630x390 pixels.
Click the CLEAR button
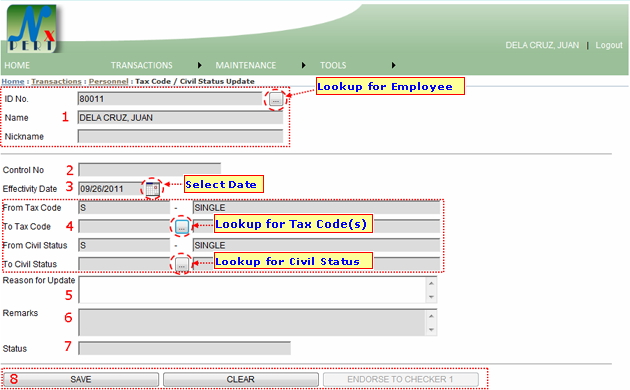point(241,380)
